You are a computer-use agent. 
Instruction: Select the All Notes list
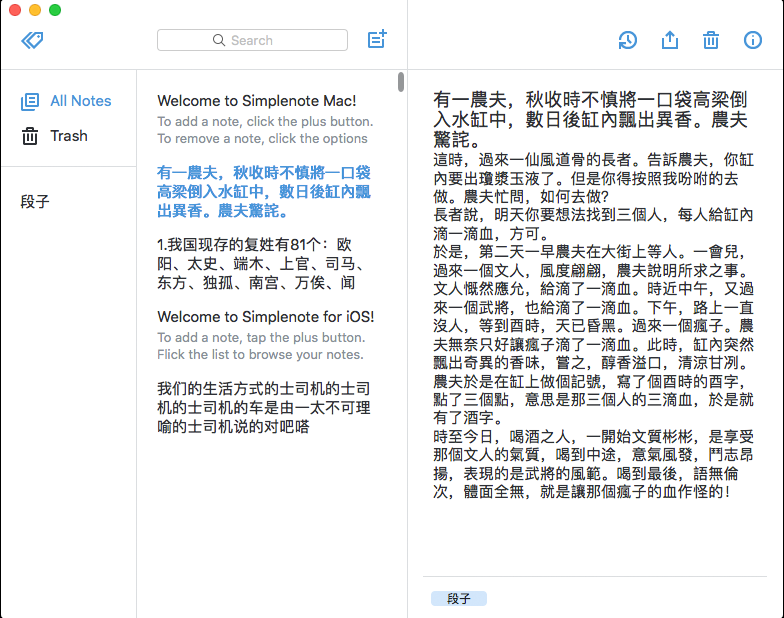pos(81,101)
